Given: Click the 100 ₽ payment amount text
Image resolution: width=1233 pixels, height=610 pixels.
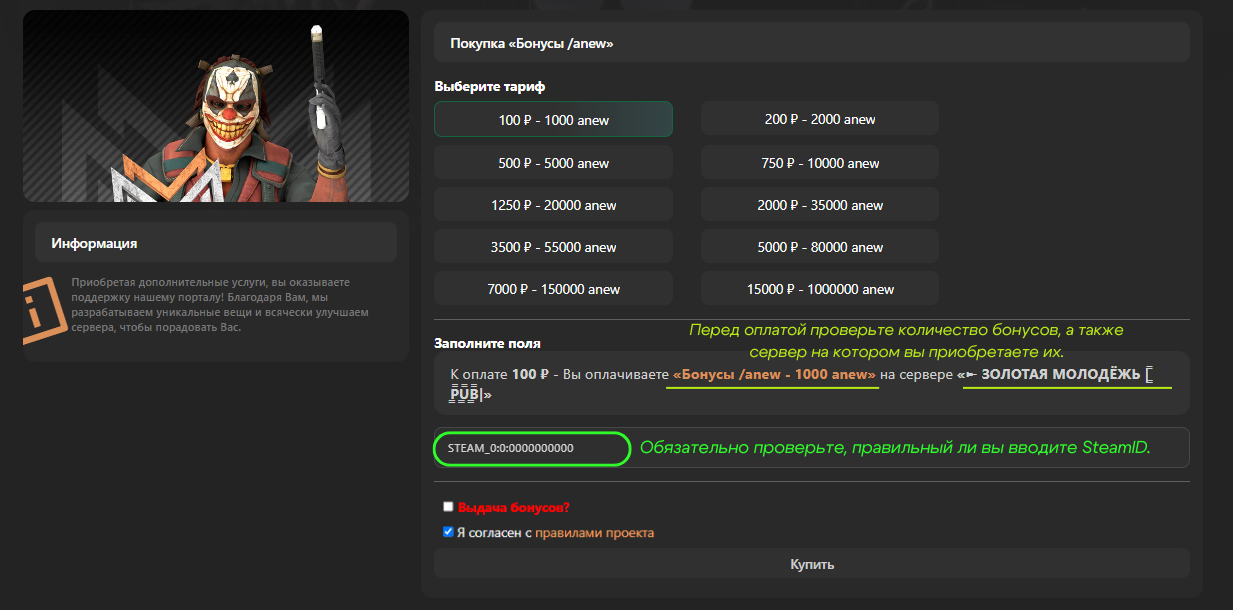Looking at the screenshot, I should [531, 374].
